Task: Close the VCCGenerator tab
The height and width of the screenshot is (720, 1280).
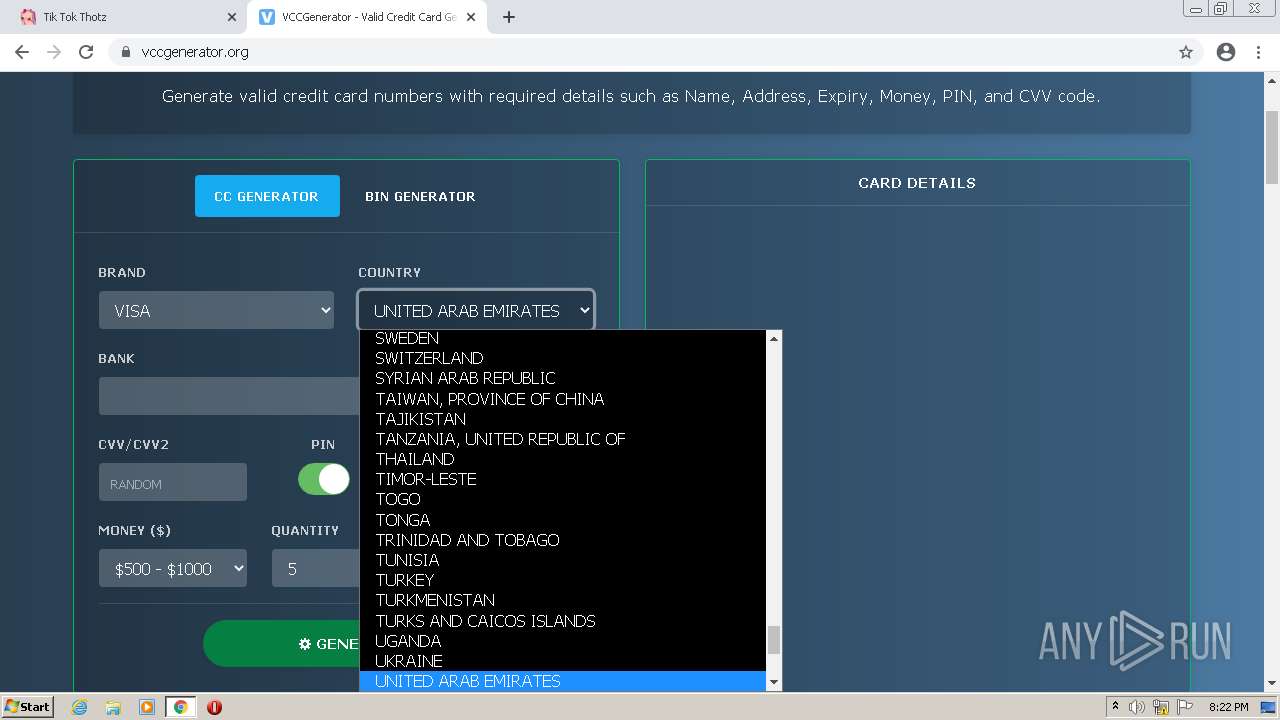Action: pos(471,17)
